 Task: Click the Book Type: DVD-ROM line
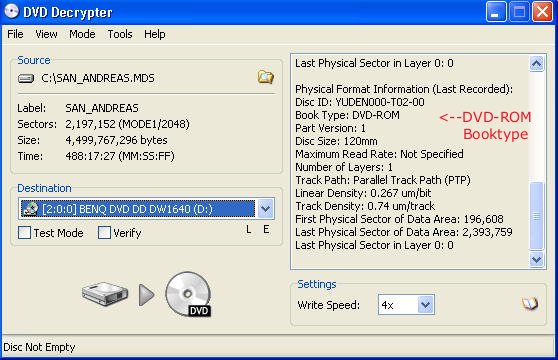[347, 115]
